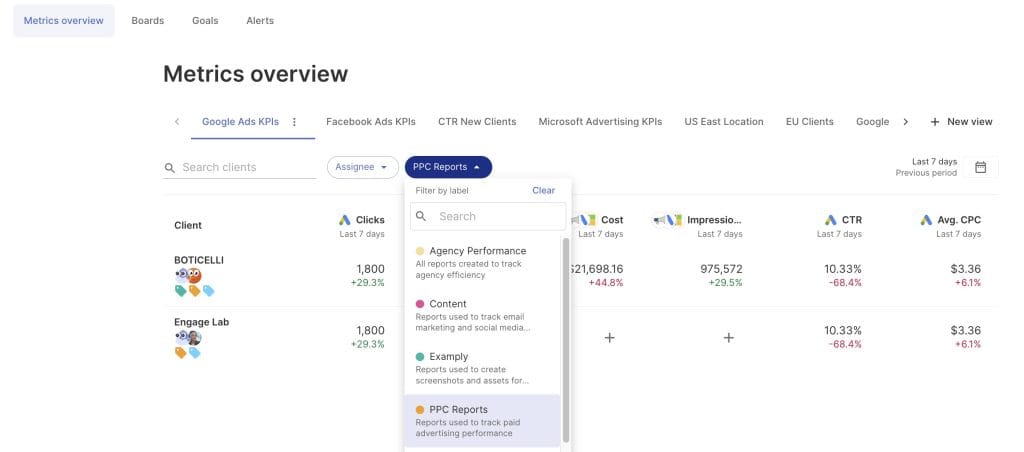Click the Client column header

[188, 225]
